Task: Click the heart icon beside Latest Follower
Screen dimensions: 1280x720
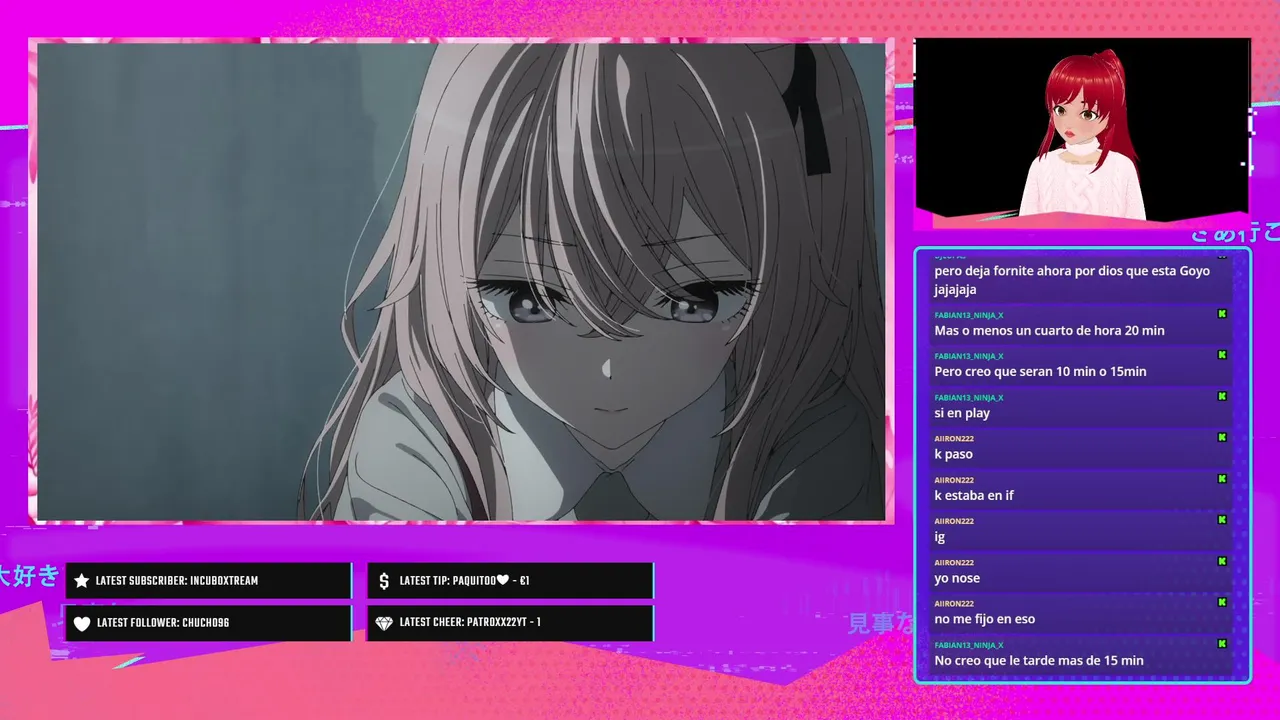Action: pyautogui.click(x=82, y=623)
